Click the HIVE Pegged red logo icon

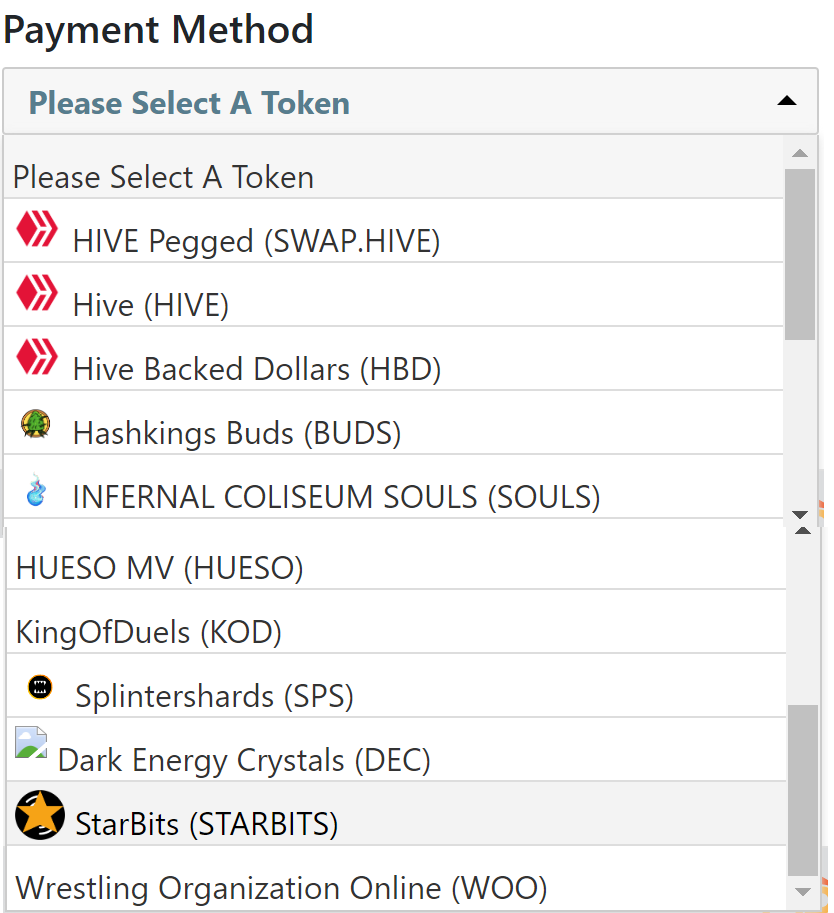37,230
